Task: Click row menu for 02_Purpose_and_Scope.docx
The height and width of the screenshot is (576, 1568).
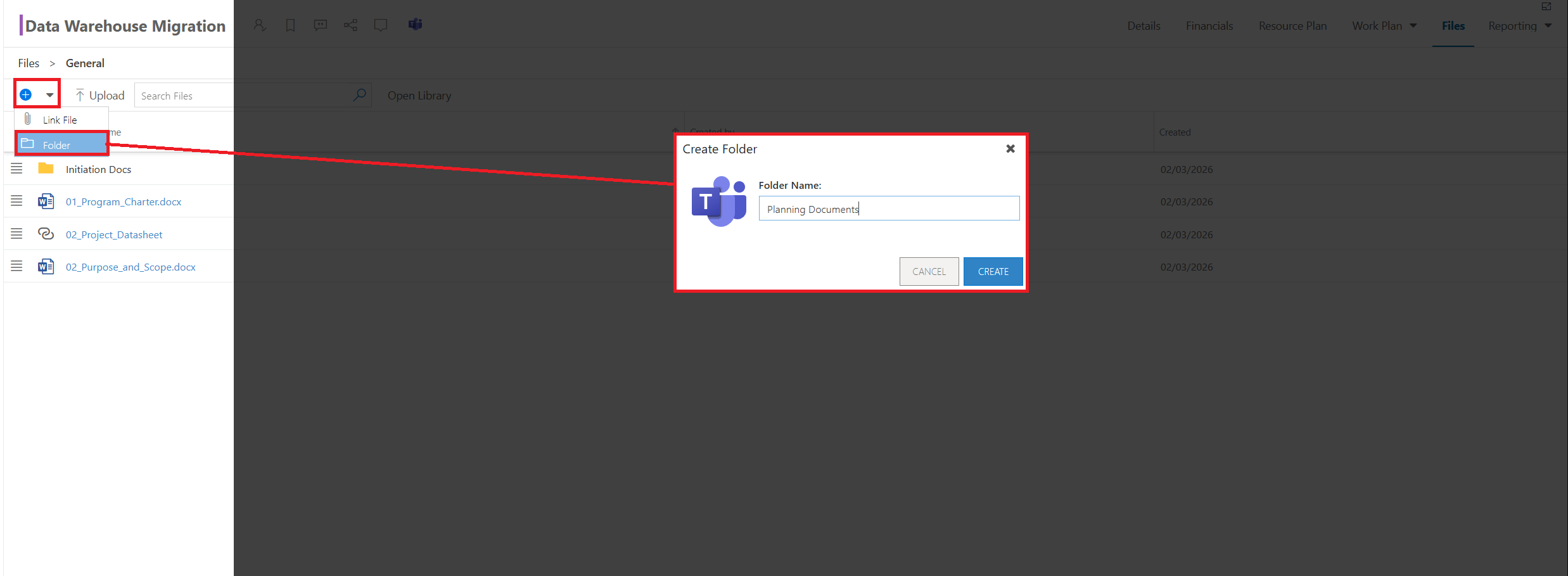Action: click(16, 266)
